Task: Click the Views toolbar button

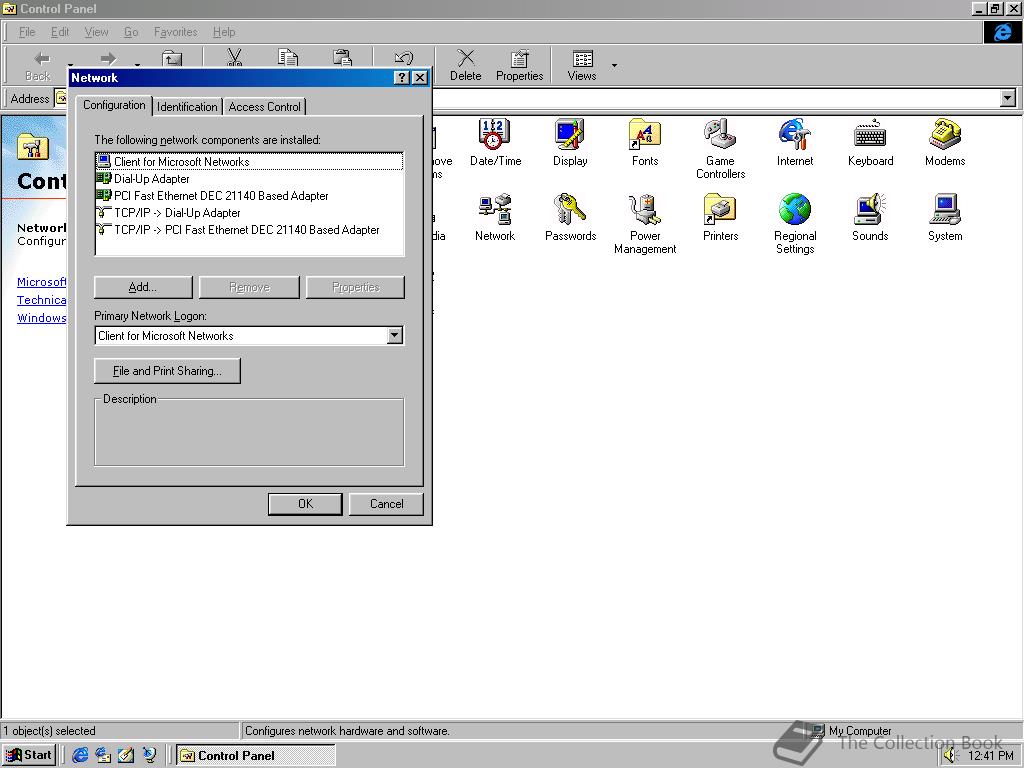Action: 582,65
